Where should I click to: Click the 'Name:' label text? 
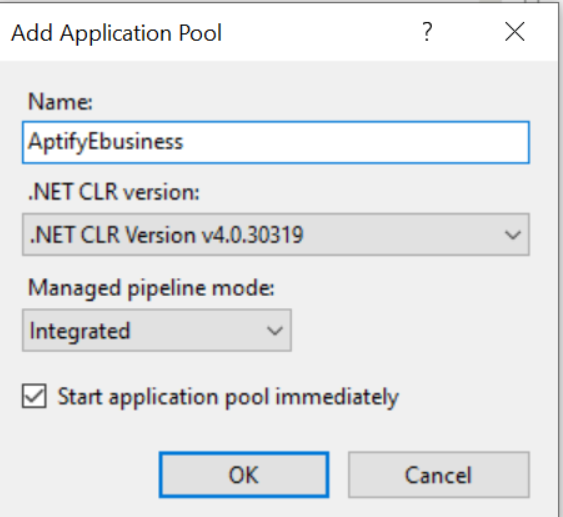click(x=60, y=102)
